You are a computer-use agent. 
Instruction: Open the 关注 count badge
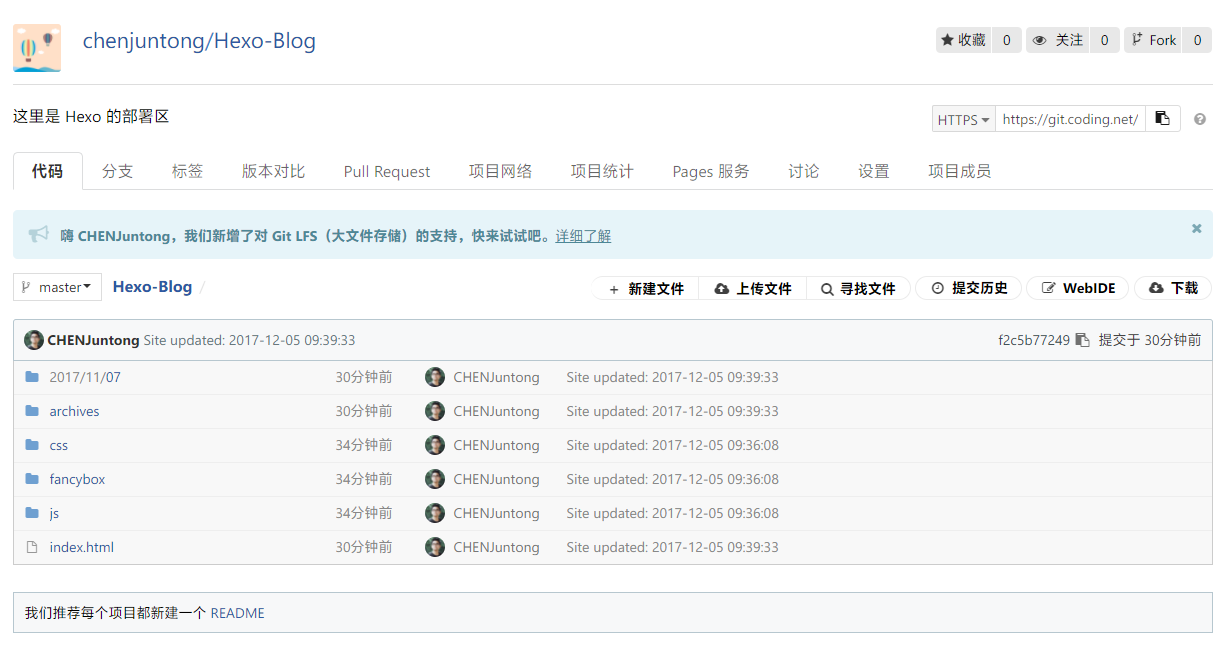tap(1104, 40)
